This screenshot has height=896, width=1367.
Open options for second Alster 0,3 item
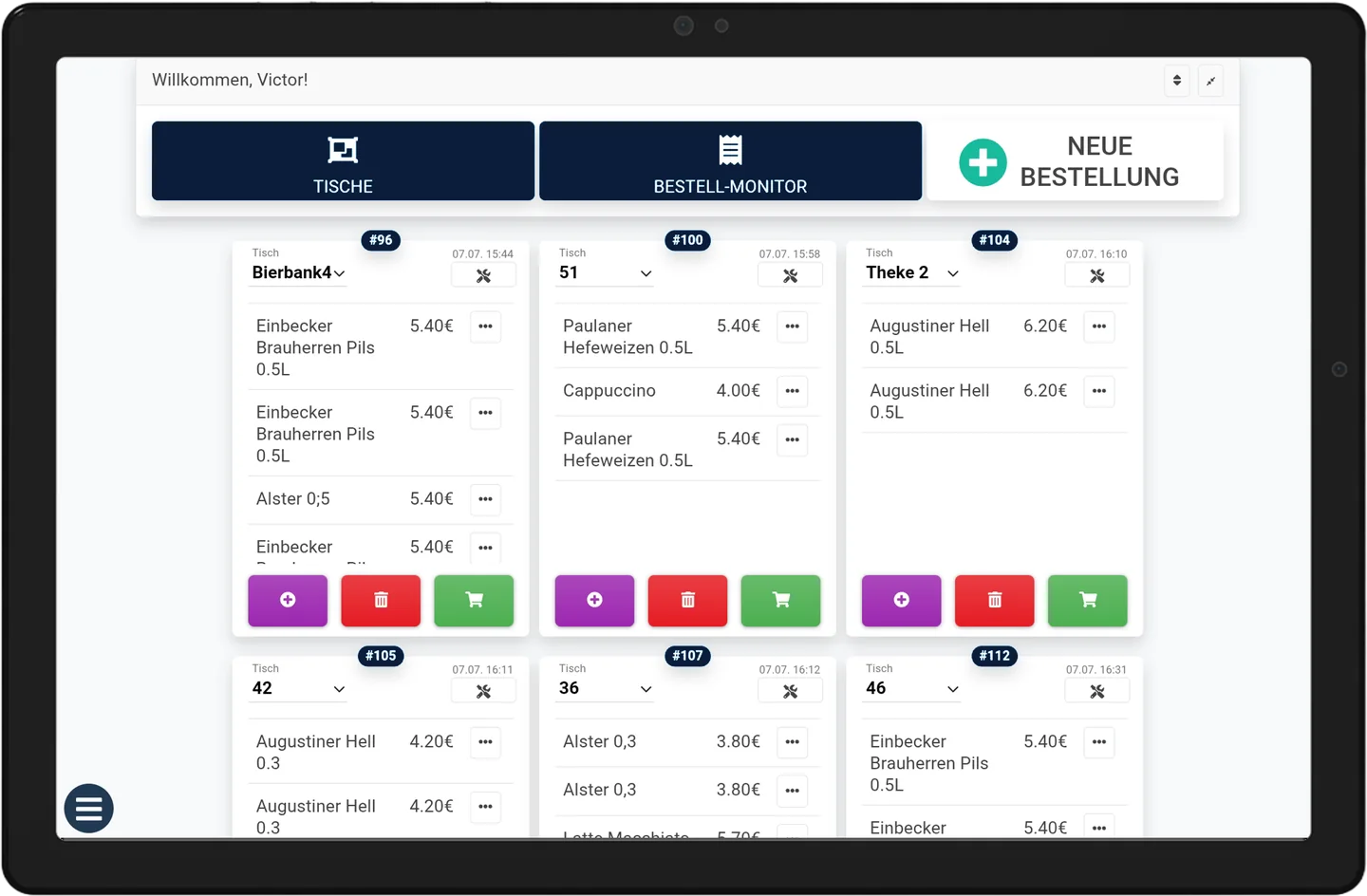792,791
